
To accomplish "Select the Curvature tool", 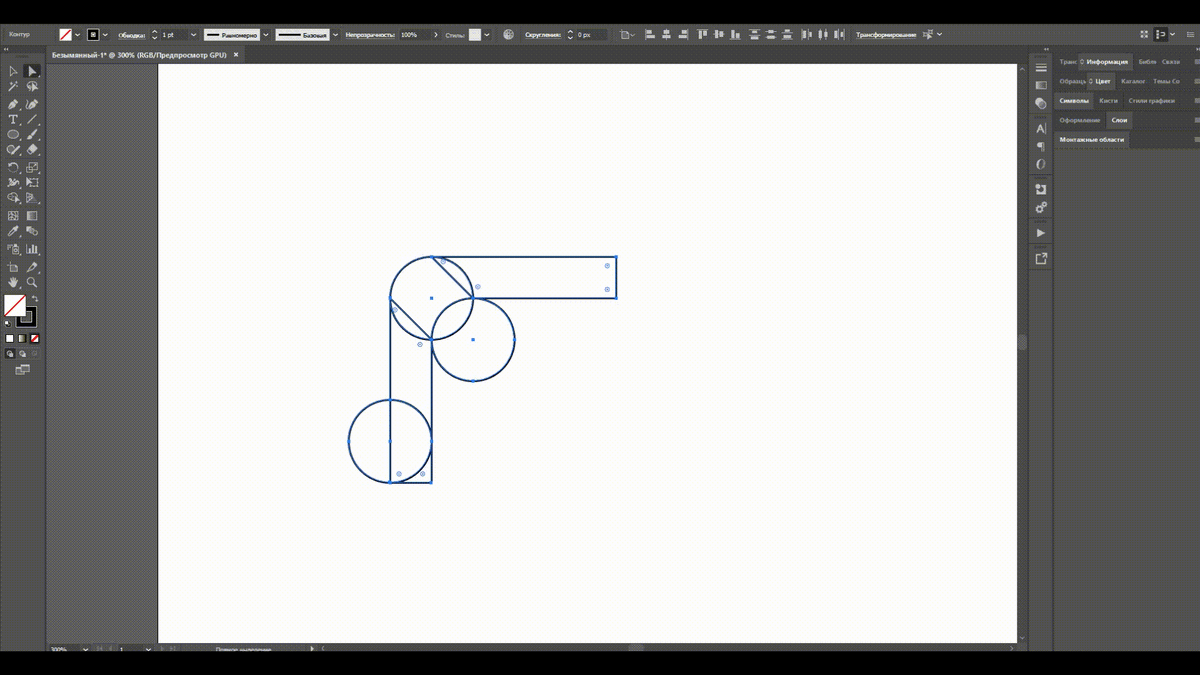I will point(32,104).
